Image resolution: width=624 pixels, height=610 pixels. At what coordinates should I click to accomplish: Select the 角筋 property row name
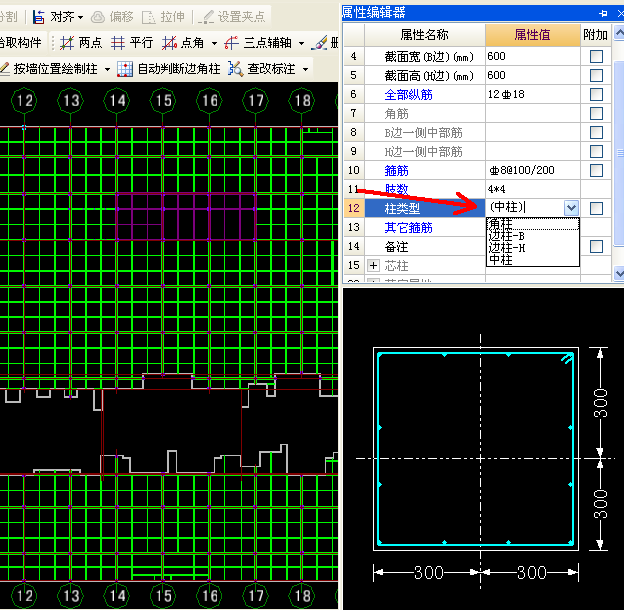396,114
